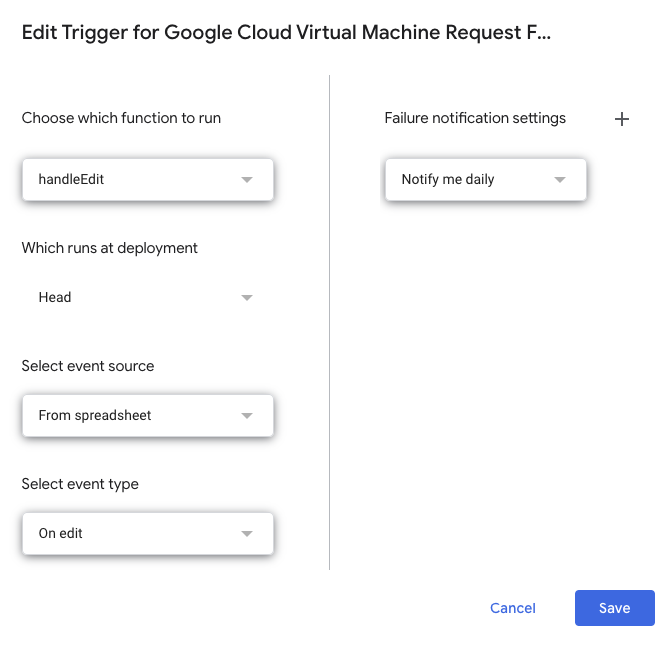Click the Choose which function to run label

pos(121,118)
